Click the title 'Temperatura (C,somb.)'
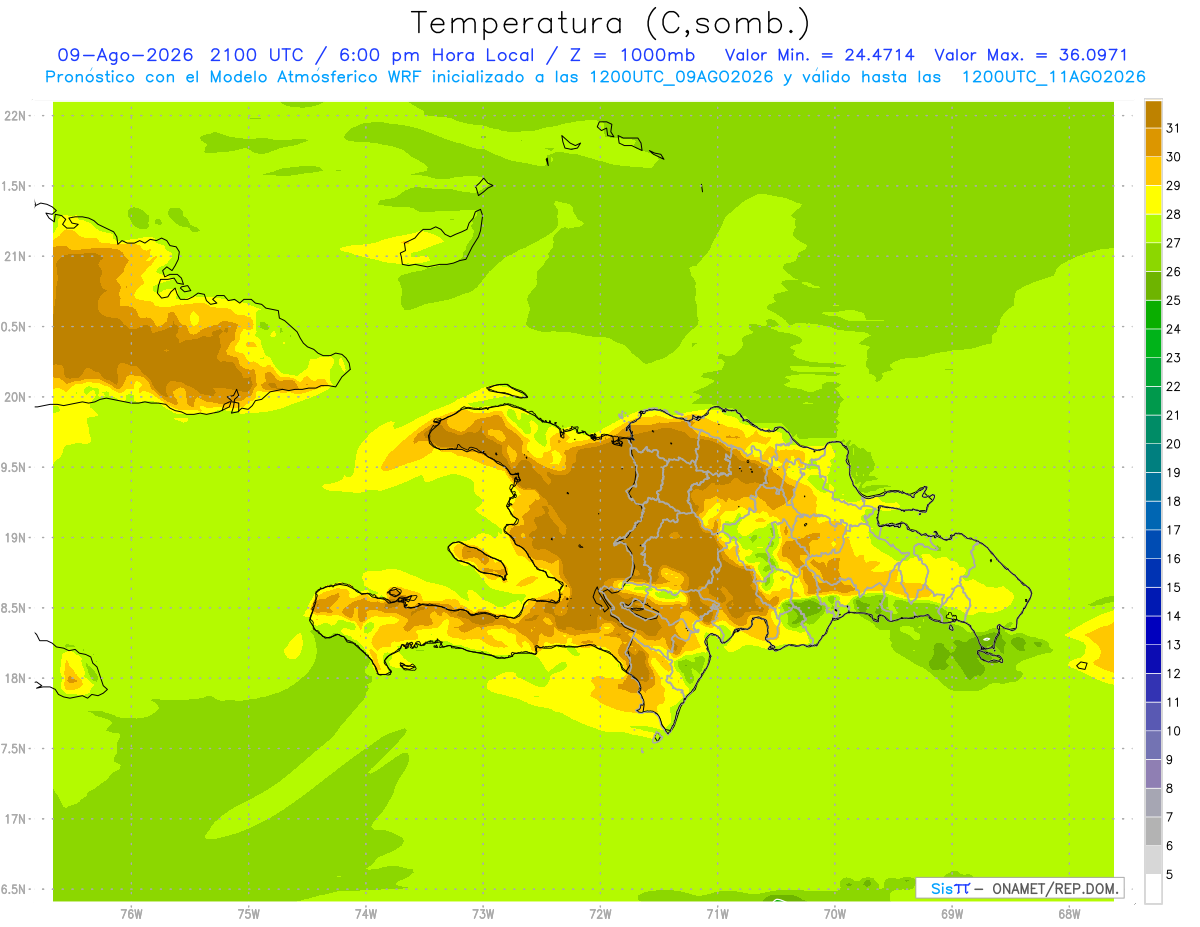1200x927 pixels. pyautogui.click(x=610, y=24)
